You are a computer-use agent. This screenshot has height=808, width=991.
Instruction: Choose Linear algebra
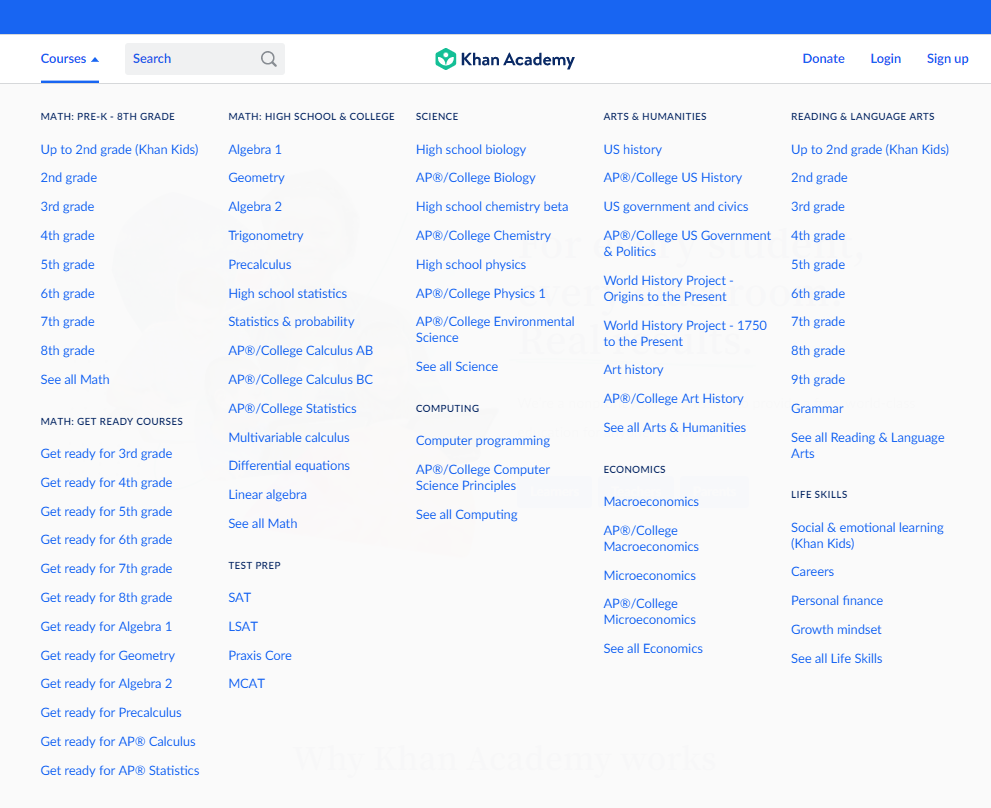point(267,495)
